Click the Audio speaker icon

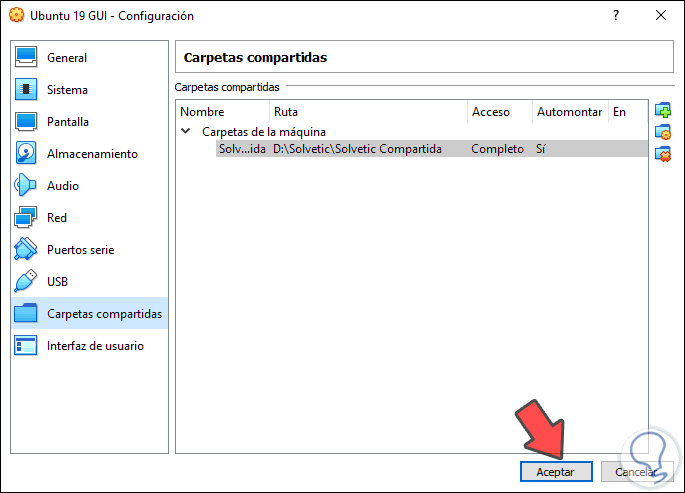pos(27,186)
